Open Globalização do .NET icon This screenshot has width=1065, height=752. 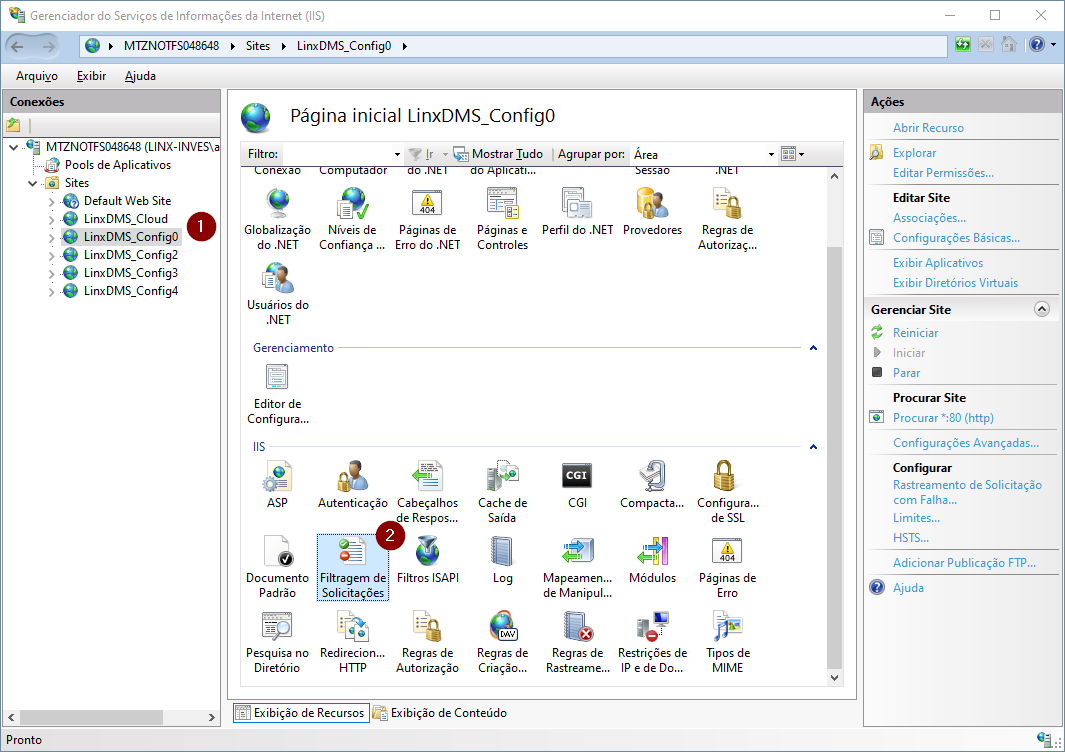pos(277,219)
